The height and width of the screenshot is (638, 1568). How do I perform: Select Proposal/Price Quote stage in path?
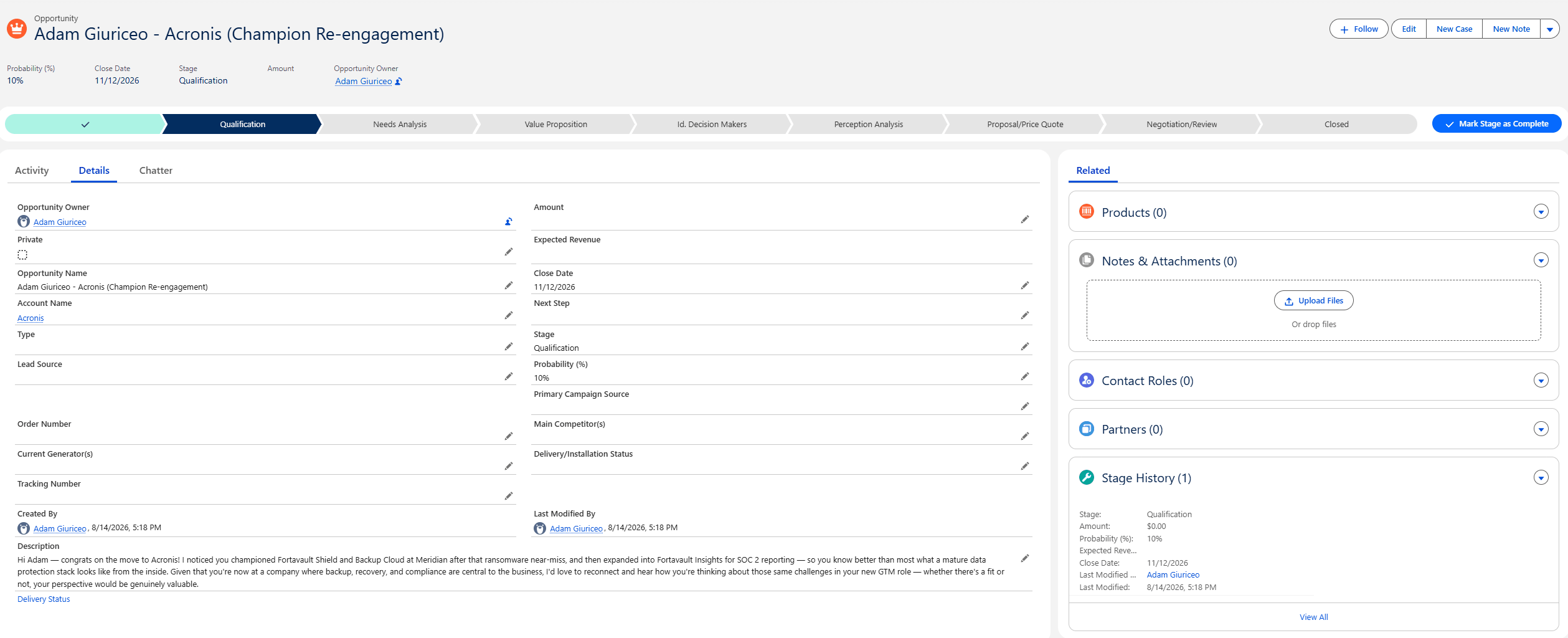tap(1025, 124)
